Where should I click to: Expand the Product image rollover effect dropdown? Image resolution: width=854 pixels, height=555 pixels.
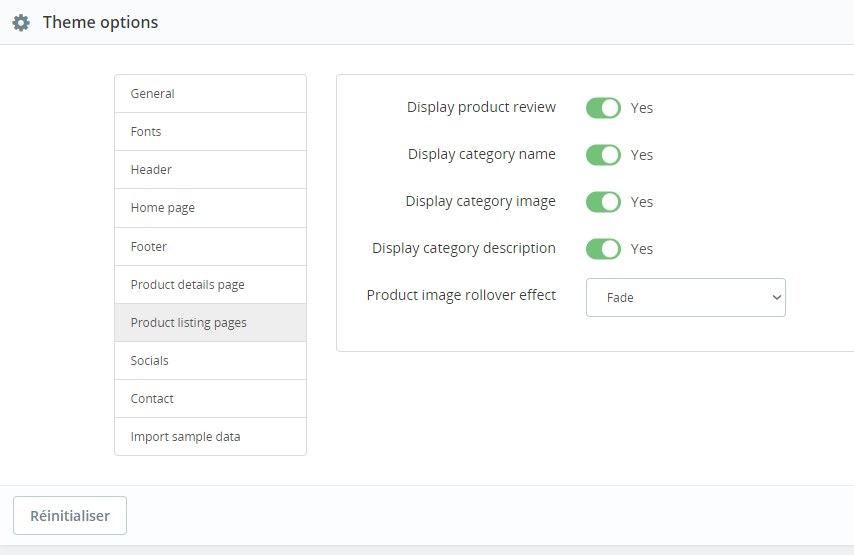tap(685, 297)
